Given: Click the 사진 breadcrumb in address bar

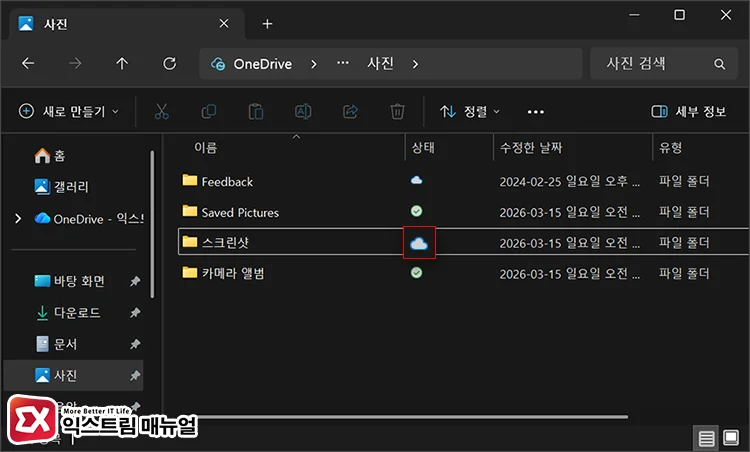Looking at the screenshot, I should tap(380, 63).
